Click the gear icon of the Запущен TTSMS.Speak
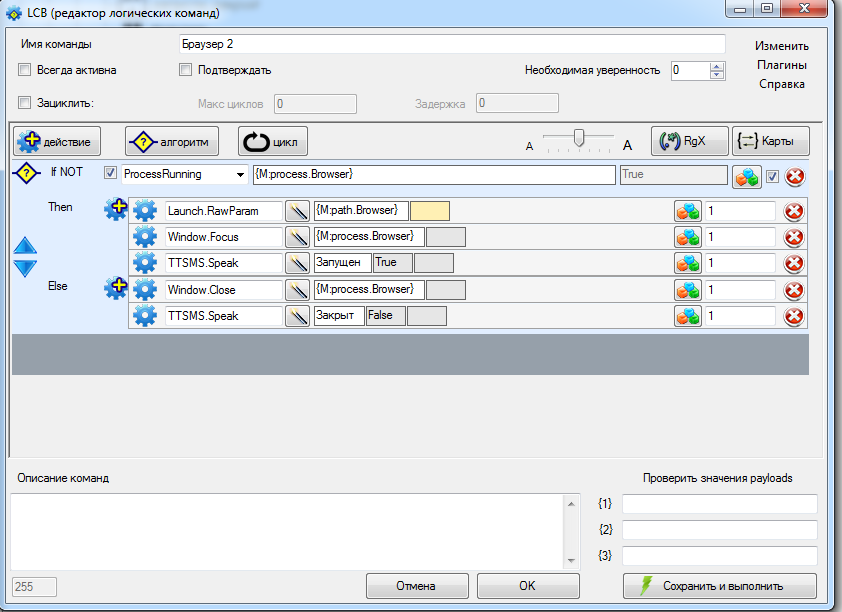Viewport: 842px width, 612px height. point(145,263)
